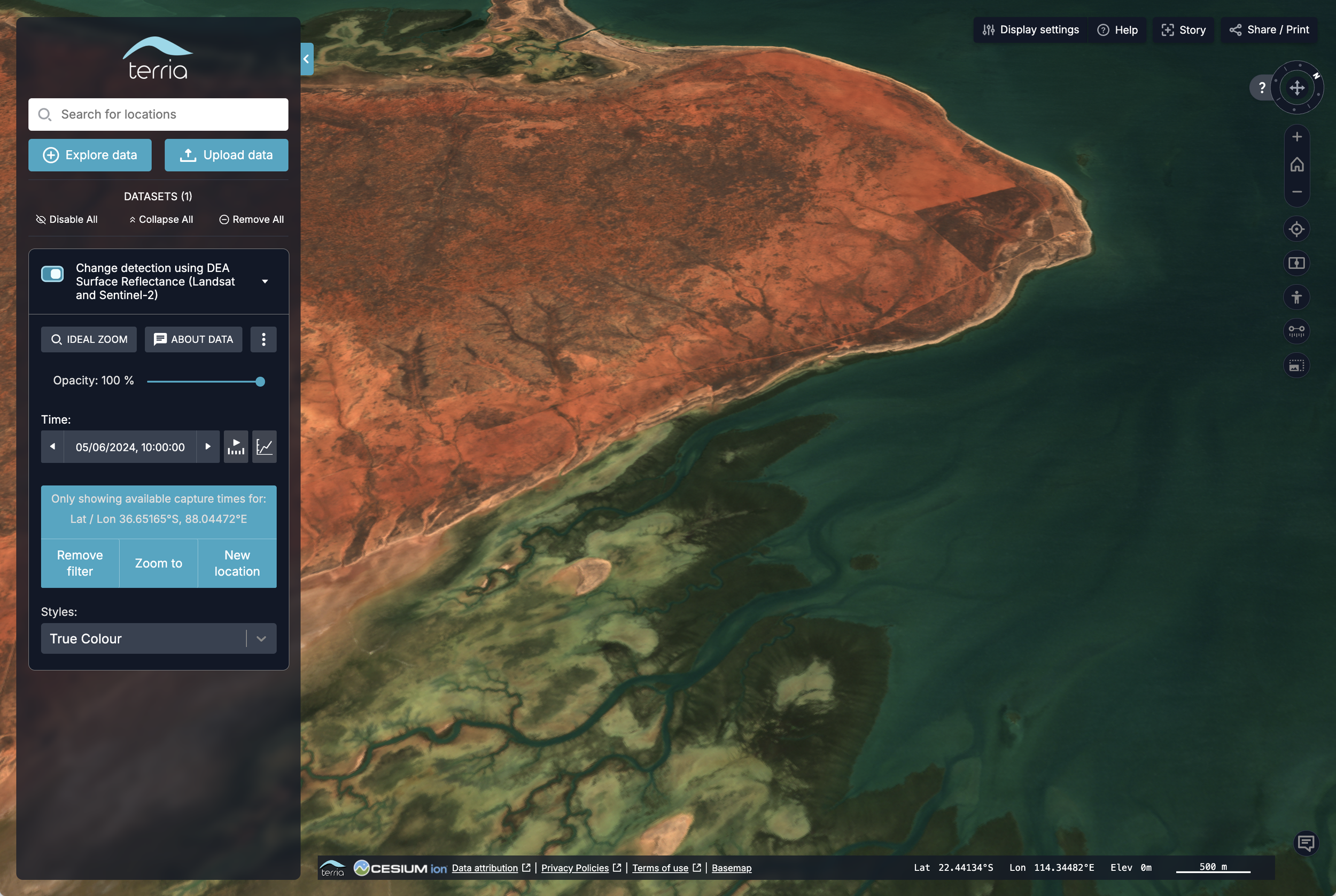This screenshot has height=896, width=1336.
Task: Open the split screen compare tool
Action: (1296, 263)
